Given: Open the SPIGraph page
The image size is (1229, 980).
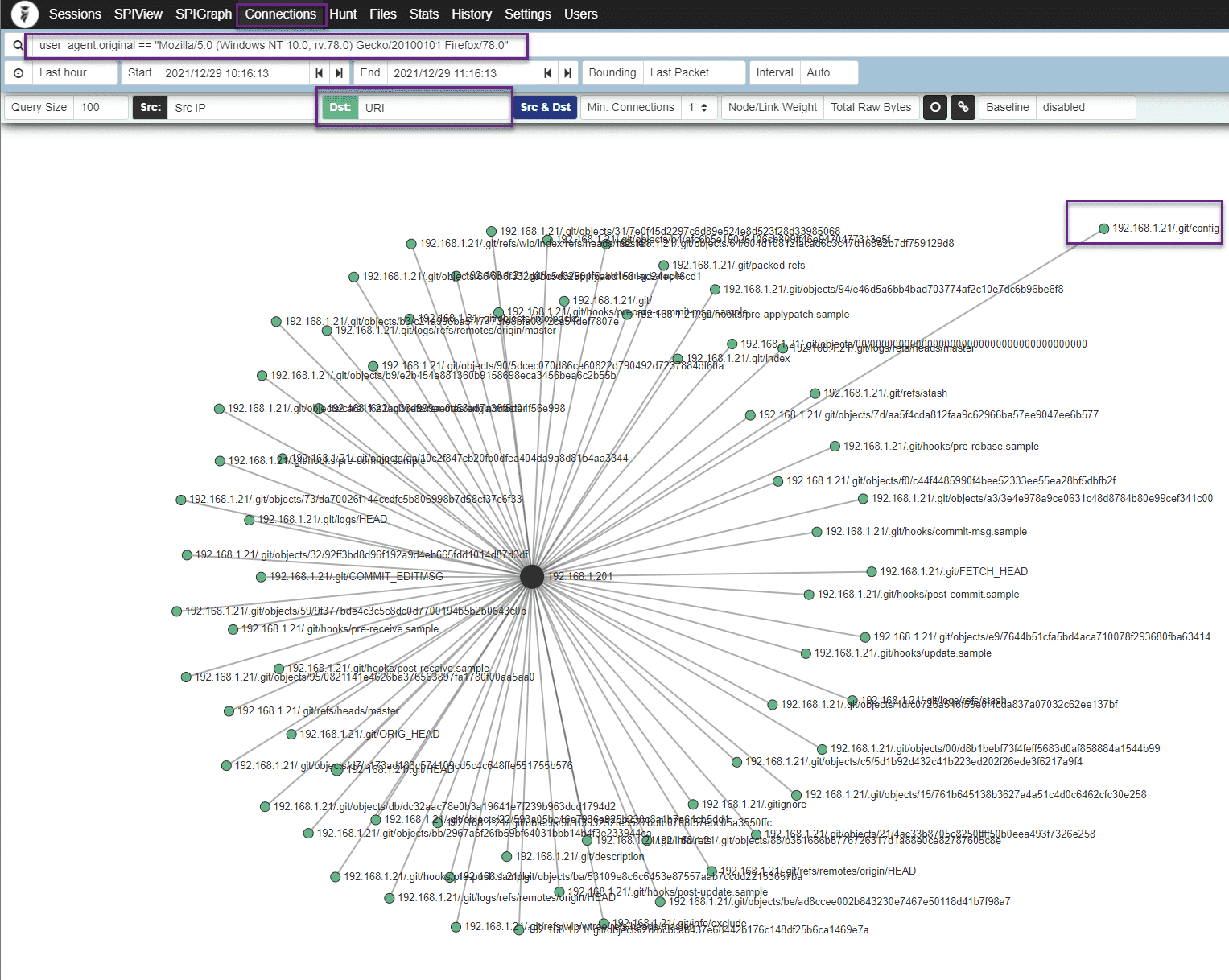Looking at the screenshot, I should point(203,14).
